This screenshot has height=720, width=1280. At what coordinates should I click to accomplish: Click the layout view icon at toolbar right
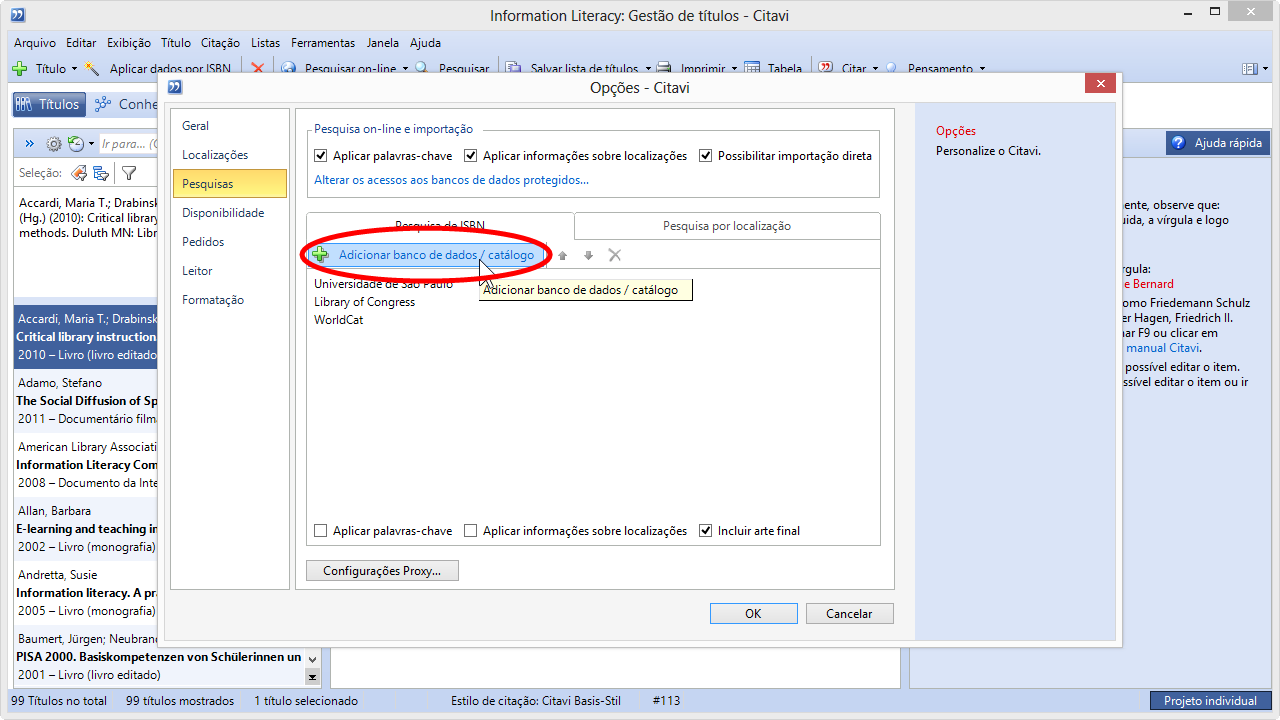tap(1249, 69)
